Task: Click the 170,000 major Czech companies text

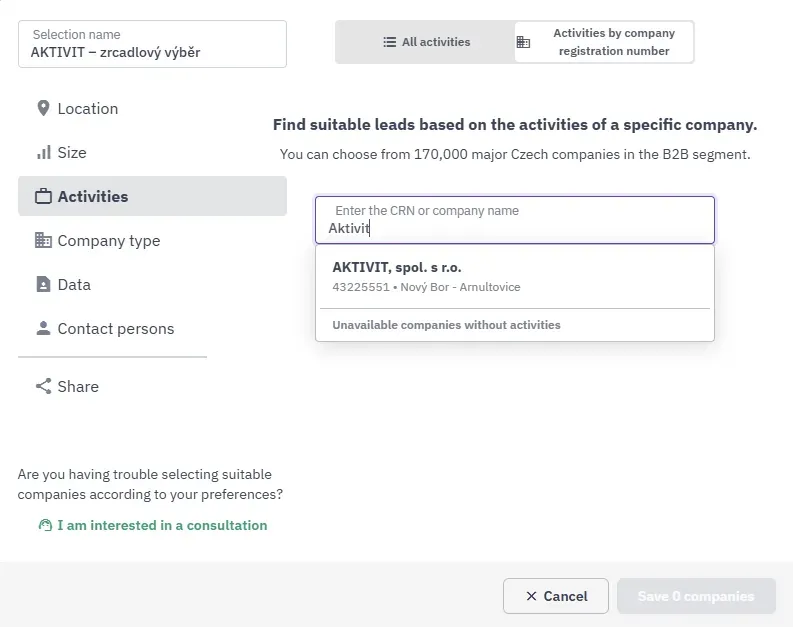Action: coord(515,154)
